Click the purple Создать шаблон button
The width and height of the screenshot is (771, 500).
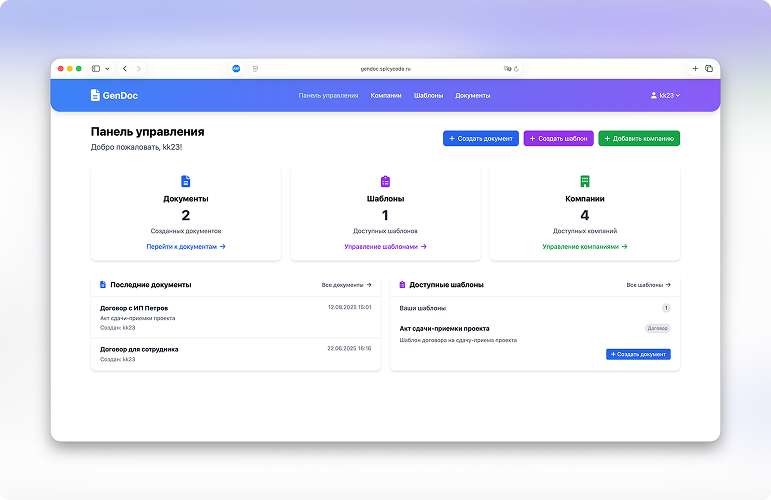point(559,138)
